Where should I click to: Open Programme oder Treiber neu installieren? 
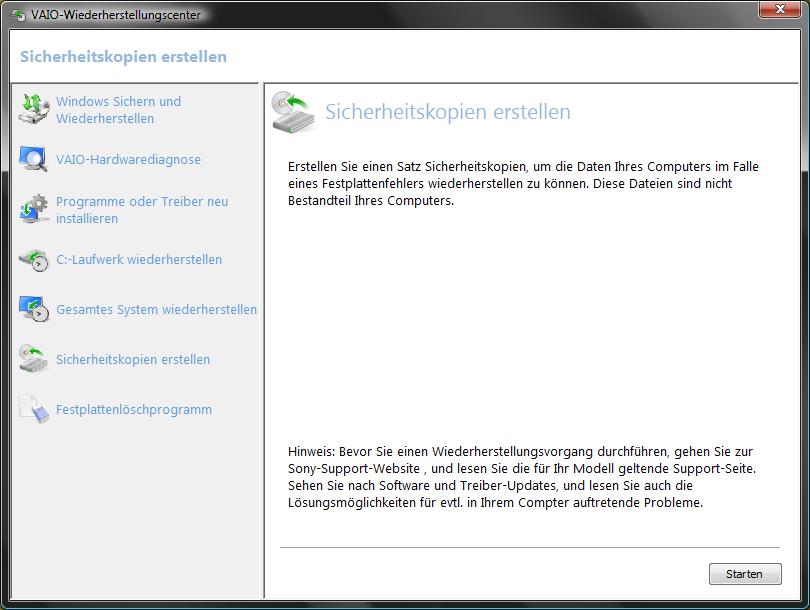141,210
